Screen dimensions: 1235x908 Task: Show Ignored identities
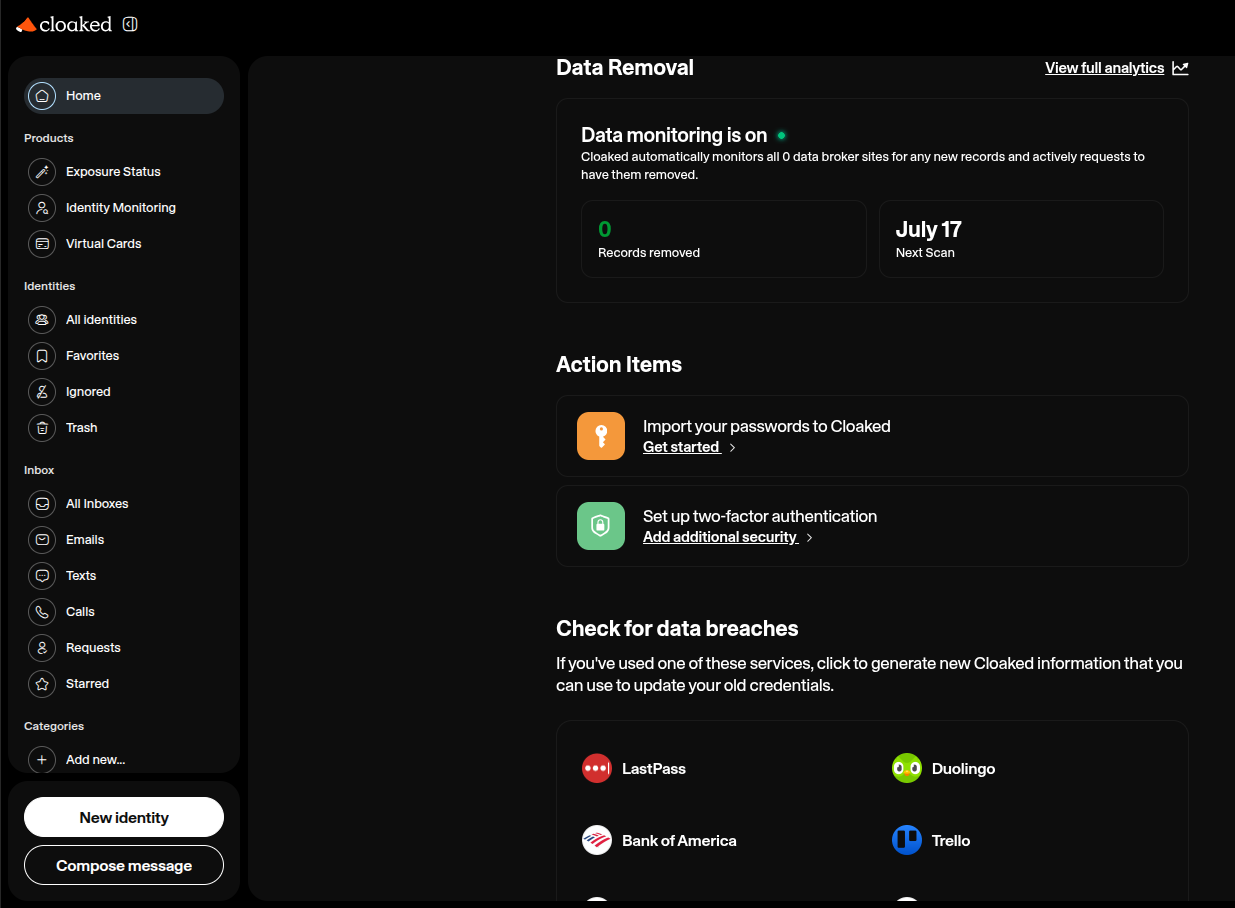88,392
